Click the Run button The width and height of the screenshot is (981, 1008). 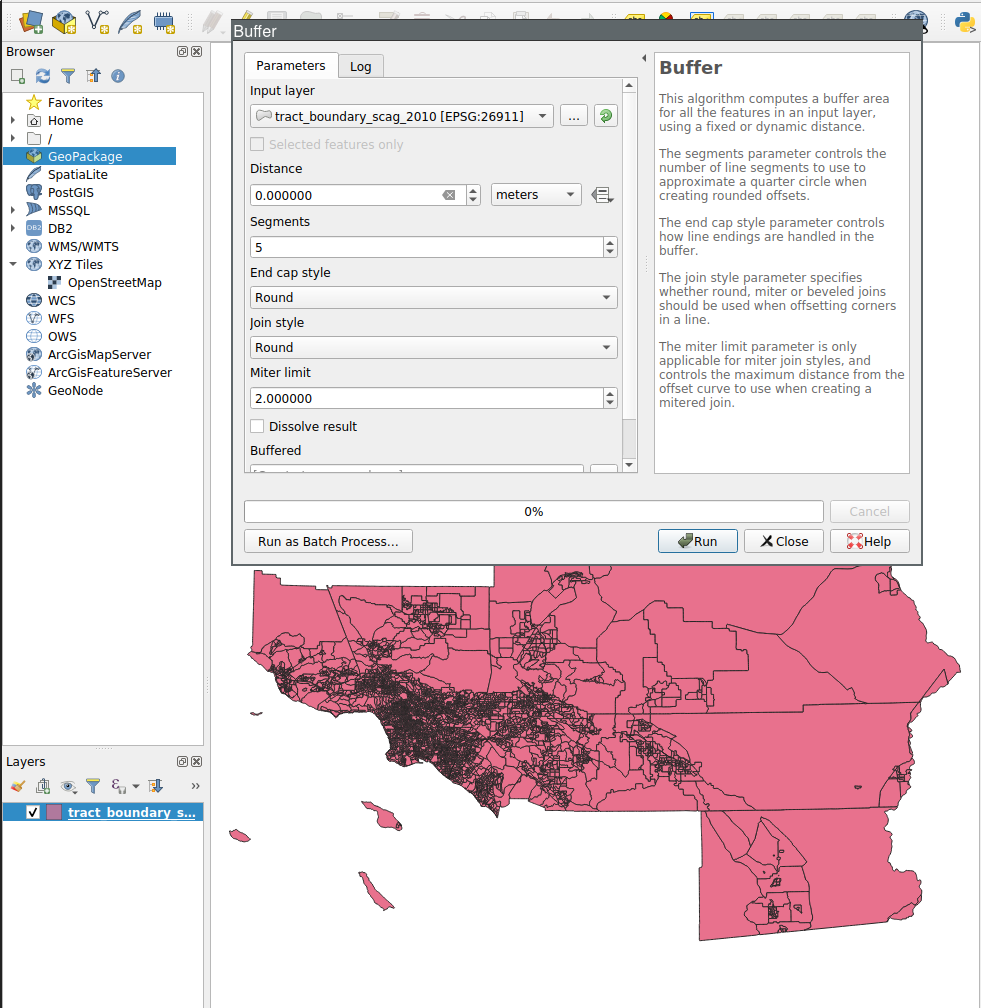[697, 541]
